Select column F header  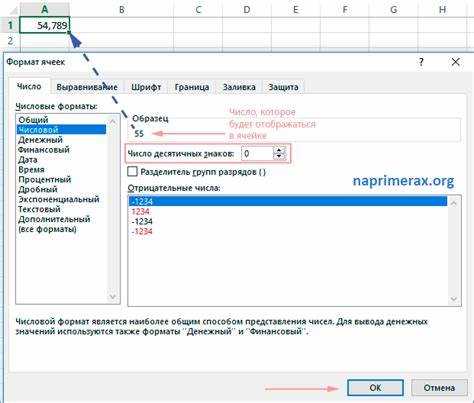tap(345, 9)
